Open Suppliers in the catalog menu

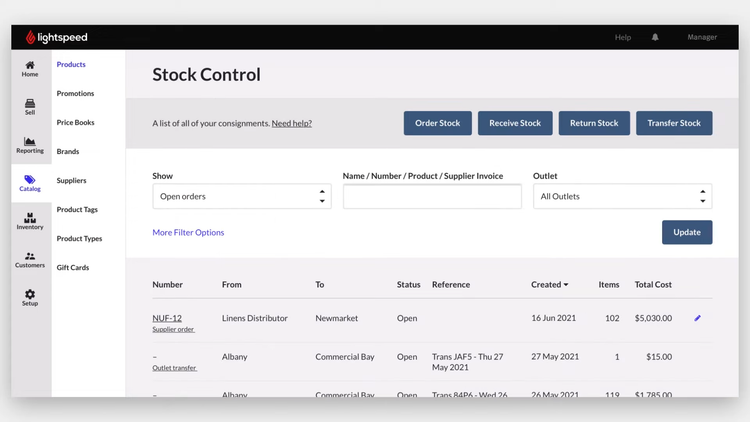point(72,181)
